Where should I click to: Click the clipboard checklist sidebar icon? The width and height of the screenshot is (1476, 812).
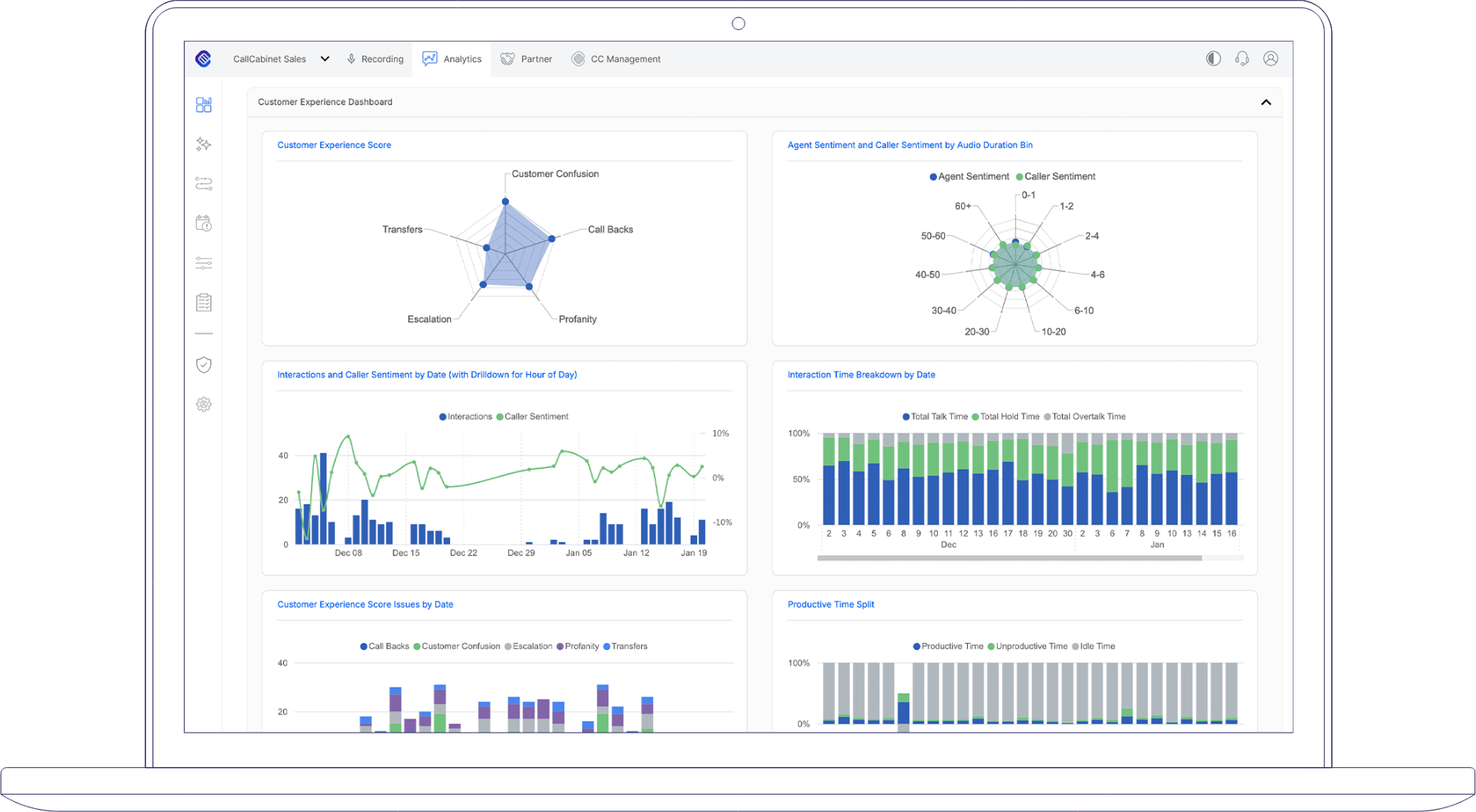tap(204, 301)
